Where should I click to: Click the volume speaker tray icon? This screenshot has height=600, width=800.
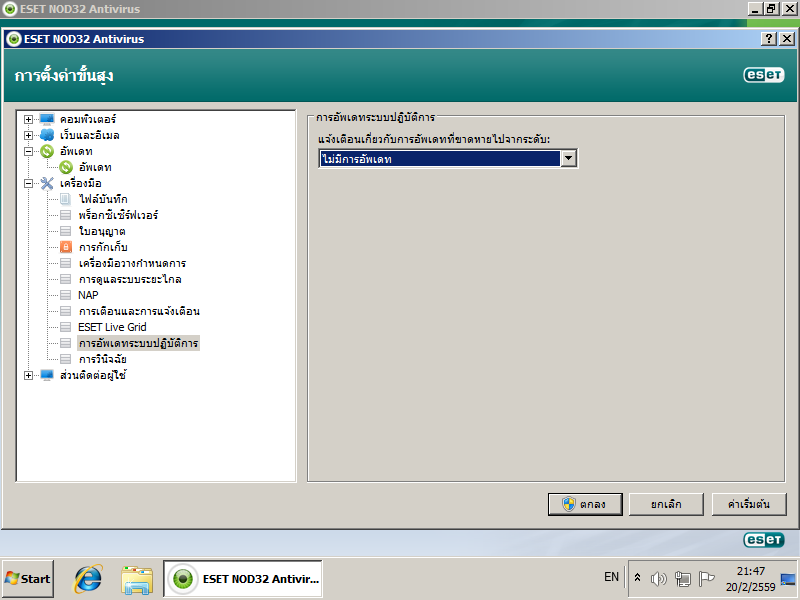(658, 579)
